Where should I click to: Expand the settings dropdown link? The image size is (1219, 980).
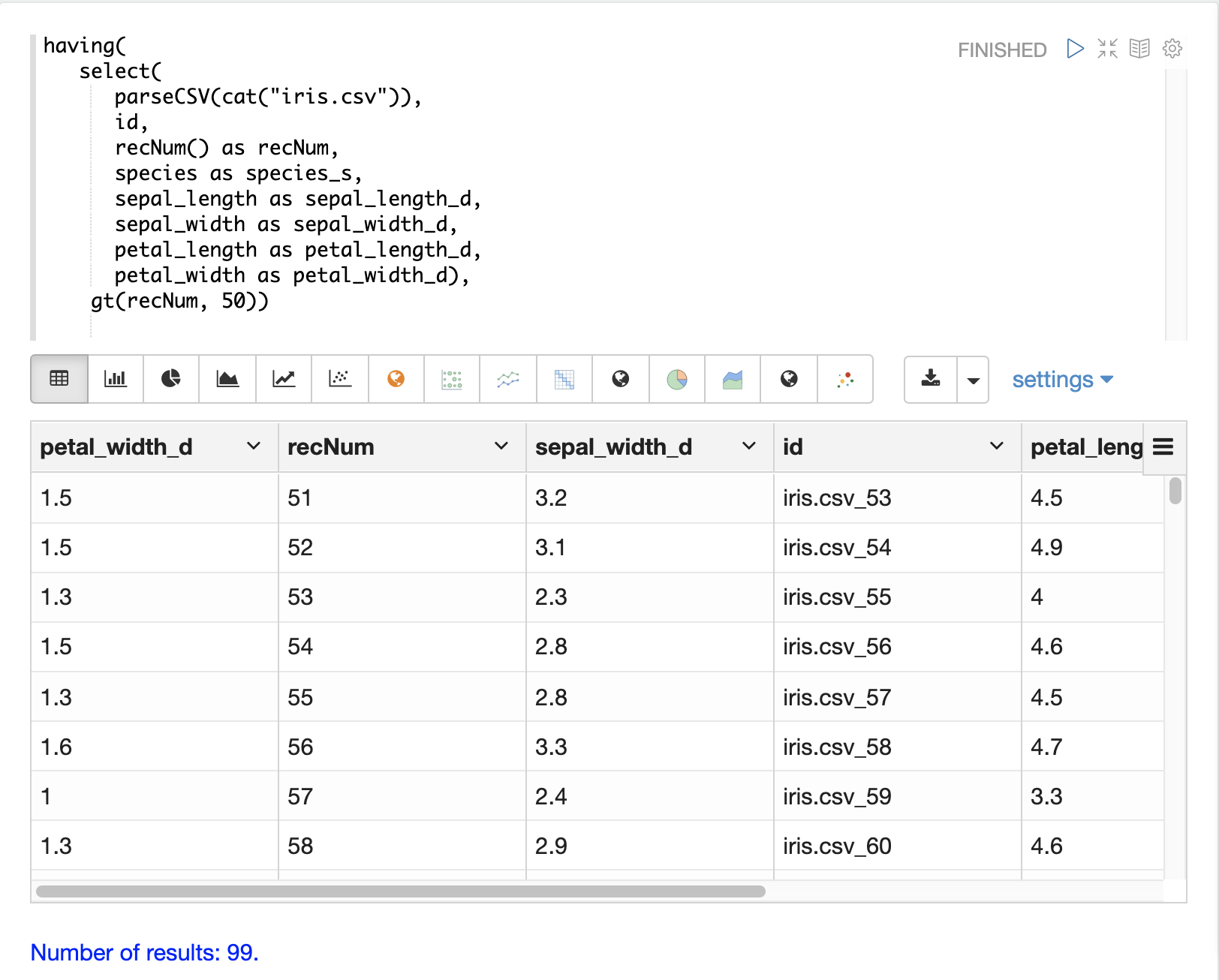coord(1061,380)
